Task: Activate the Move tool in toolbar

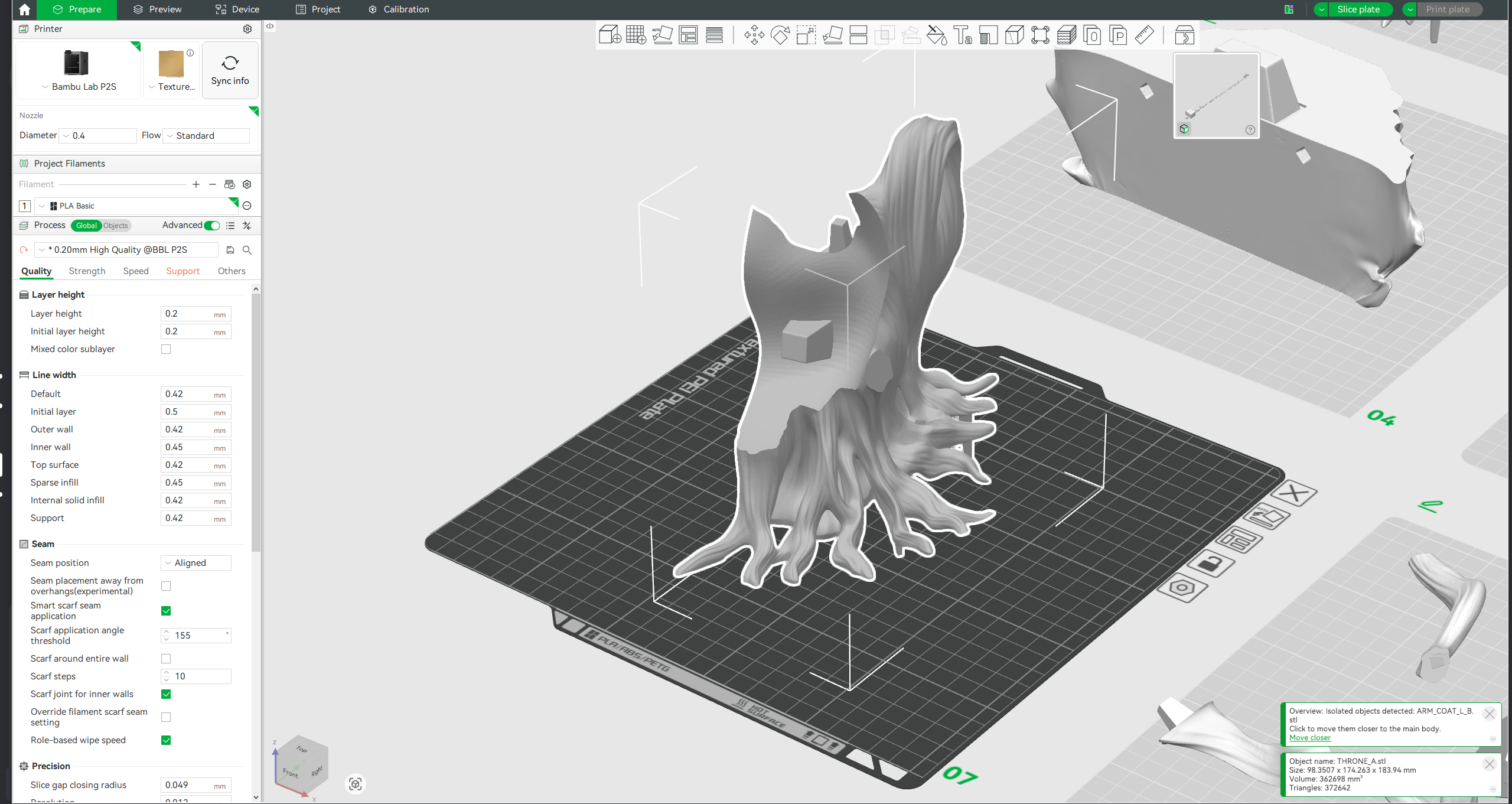Action: [754, 35]
